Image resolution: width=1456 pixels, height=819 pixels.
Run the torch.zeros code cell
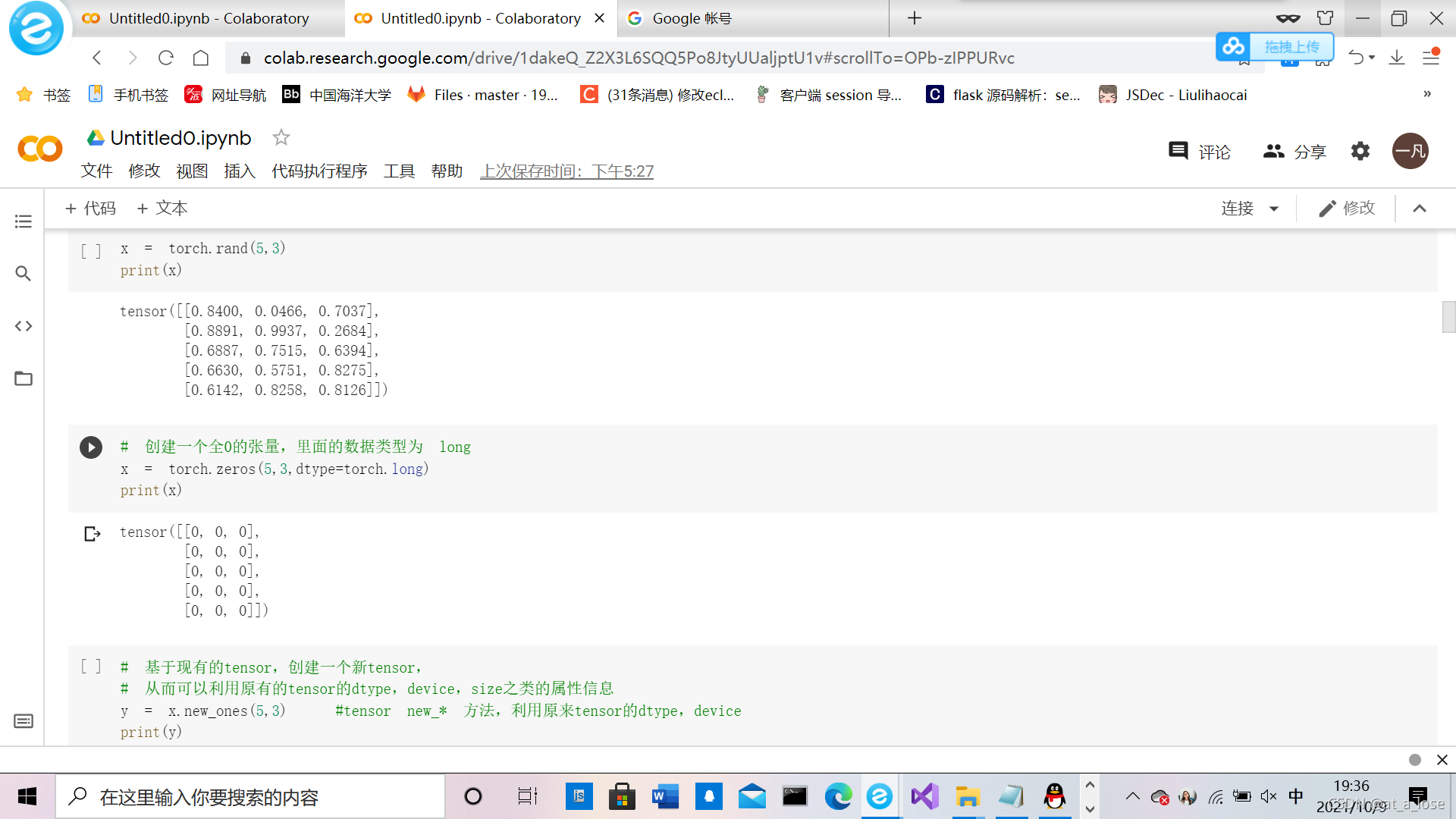point(91,447)
